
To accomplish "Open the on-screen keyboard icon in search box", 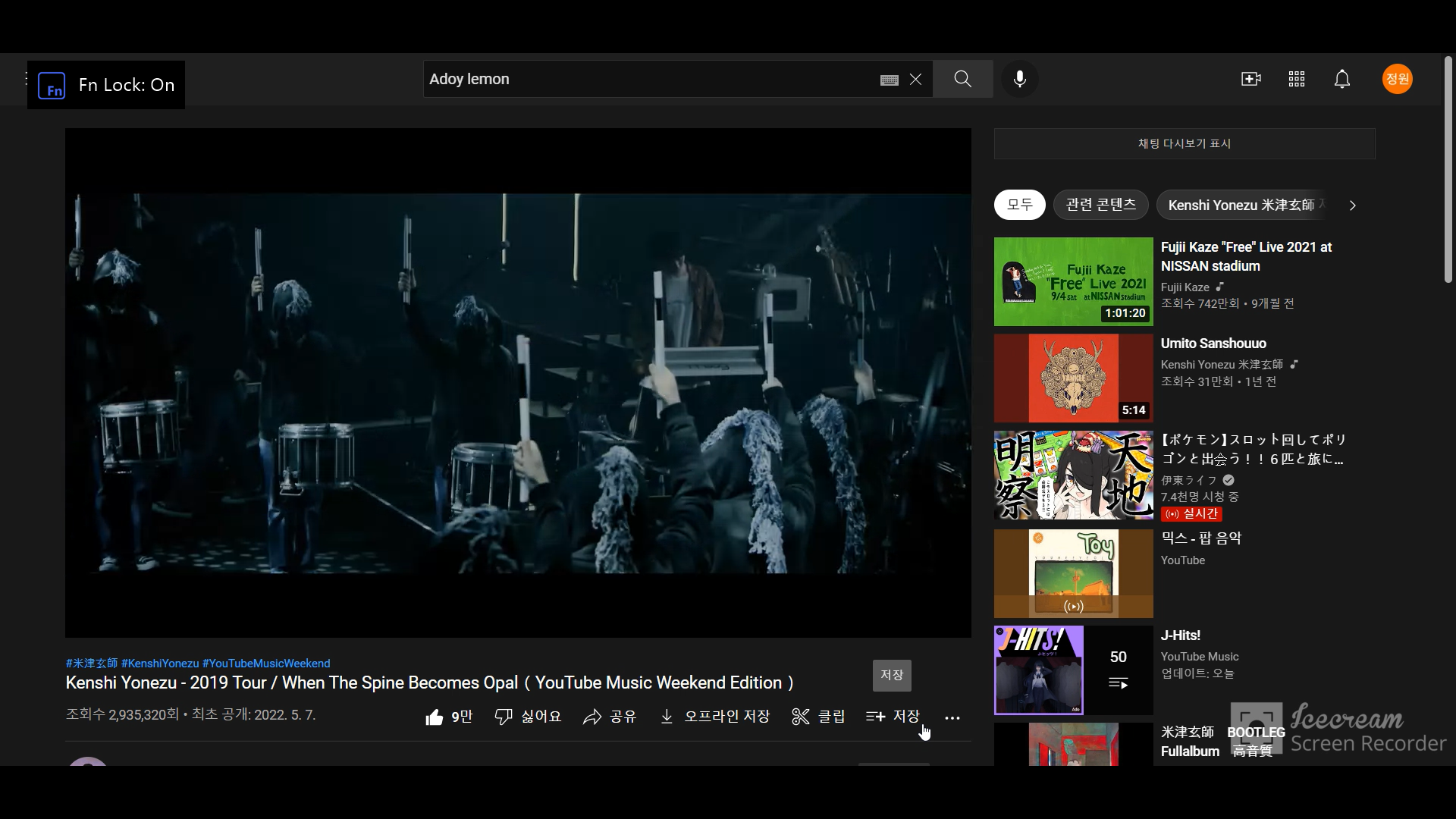I will tap(890, 80).
